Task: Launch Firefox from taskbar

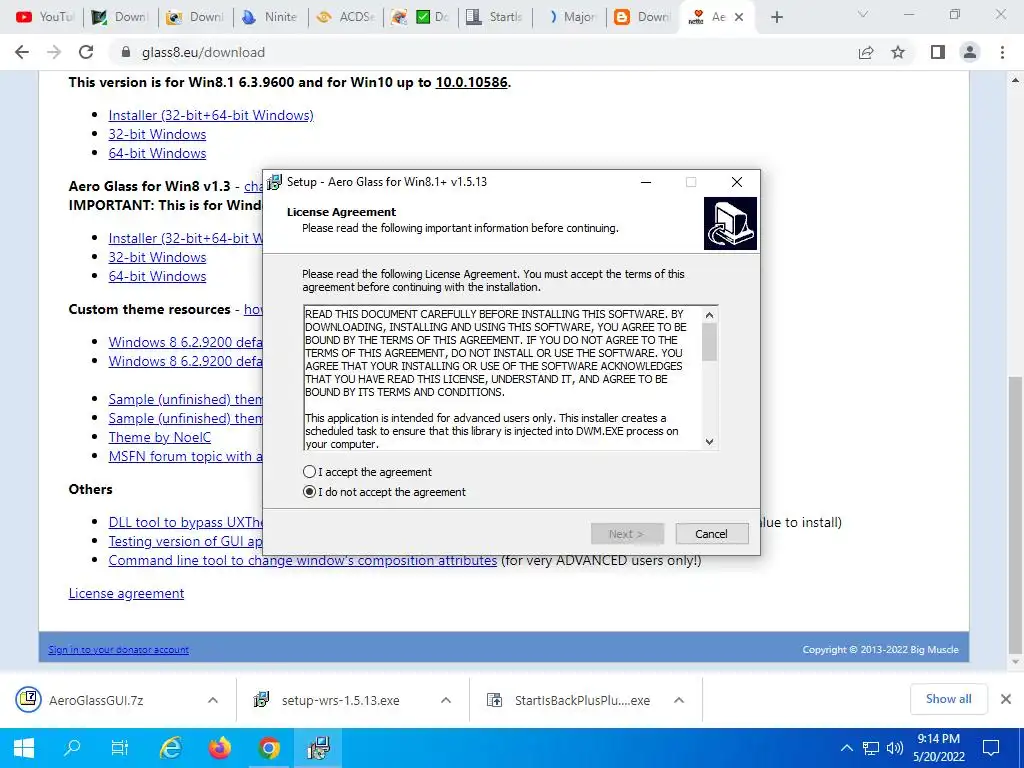Action: coord(220,748)
